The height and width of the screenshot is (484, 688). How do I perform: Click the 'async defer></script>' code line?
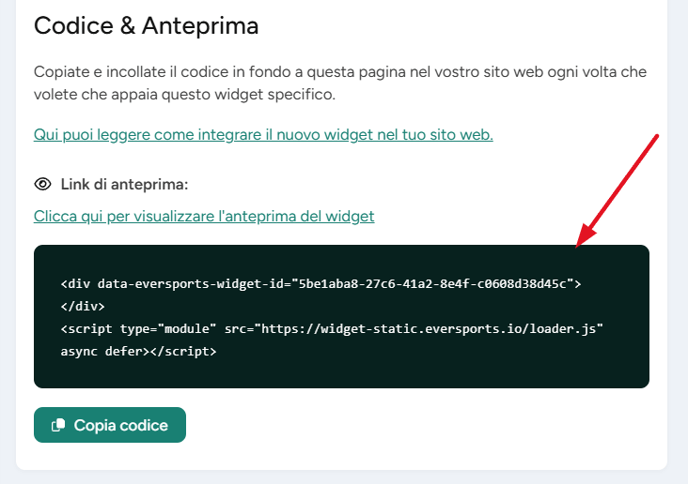point(138,351)
